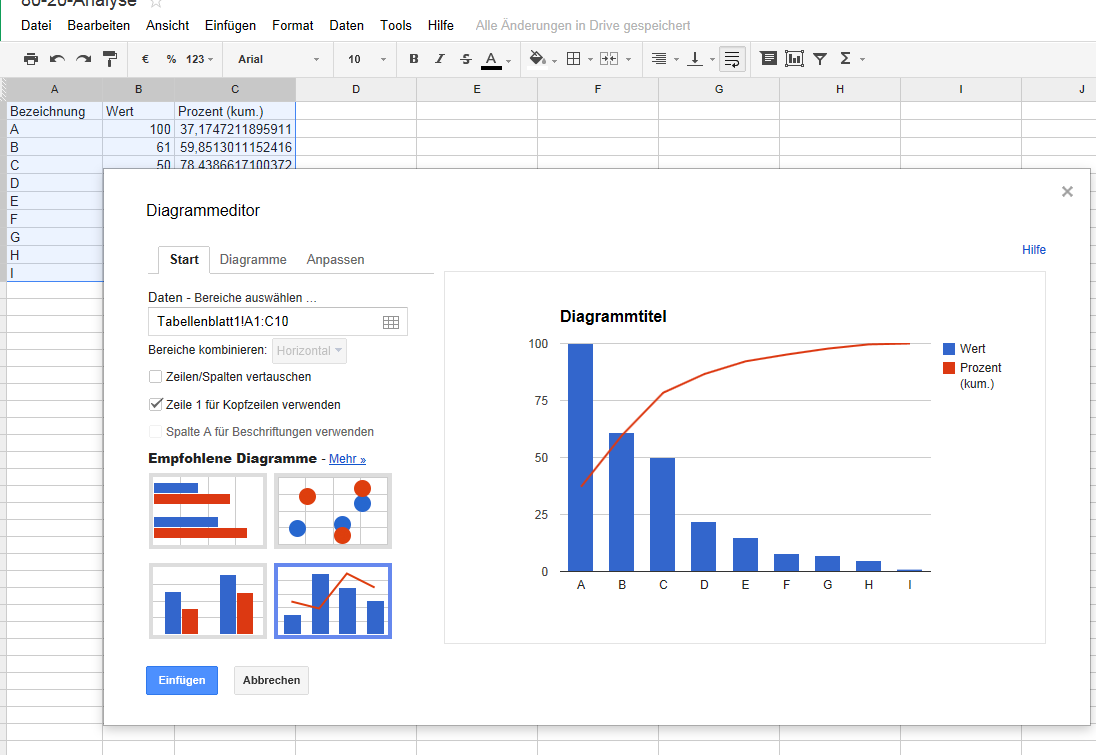Toggle the text wrapping icon
The image size is (1096, 755).
click(x=732, y=59)
